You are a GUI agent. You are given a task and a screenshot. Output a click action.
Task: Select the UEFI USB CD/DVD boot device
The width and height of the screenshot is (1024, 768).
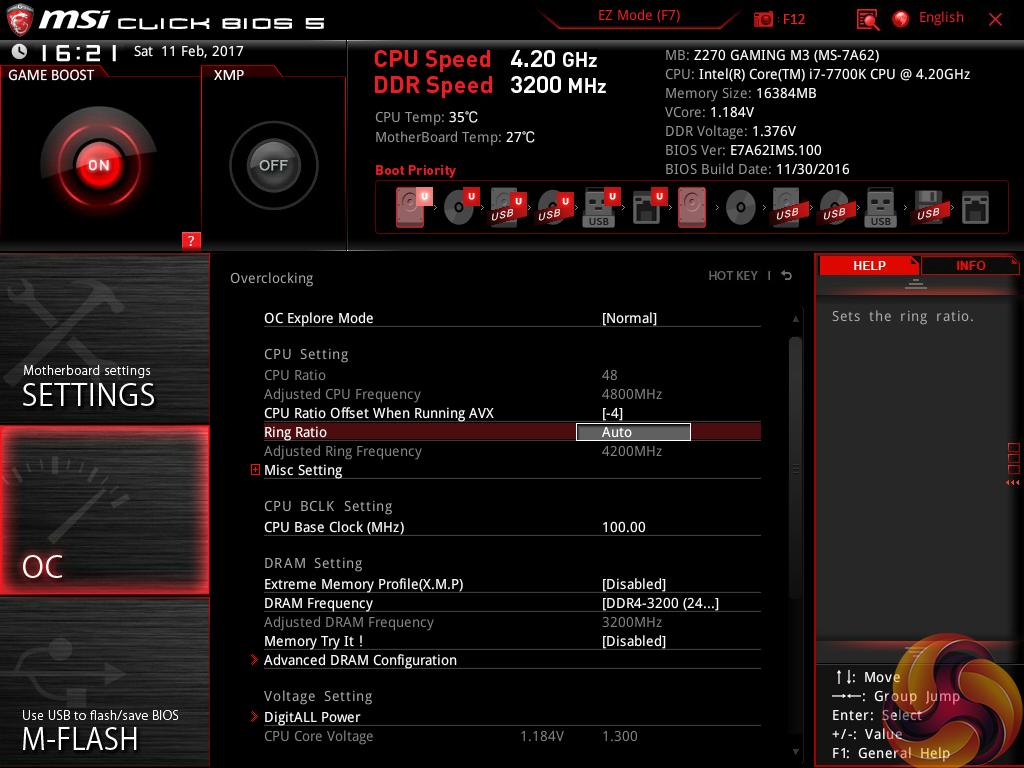click(554, 207)
